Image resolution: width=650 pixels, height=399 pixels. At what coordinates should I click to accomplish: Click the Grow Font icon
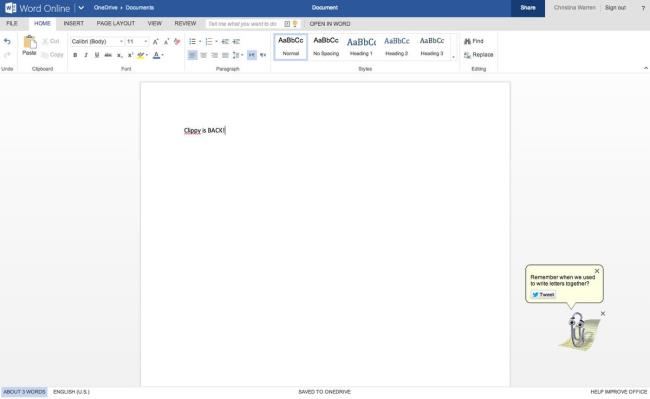pyautogui.click(x=155, y=41)
